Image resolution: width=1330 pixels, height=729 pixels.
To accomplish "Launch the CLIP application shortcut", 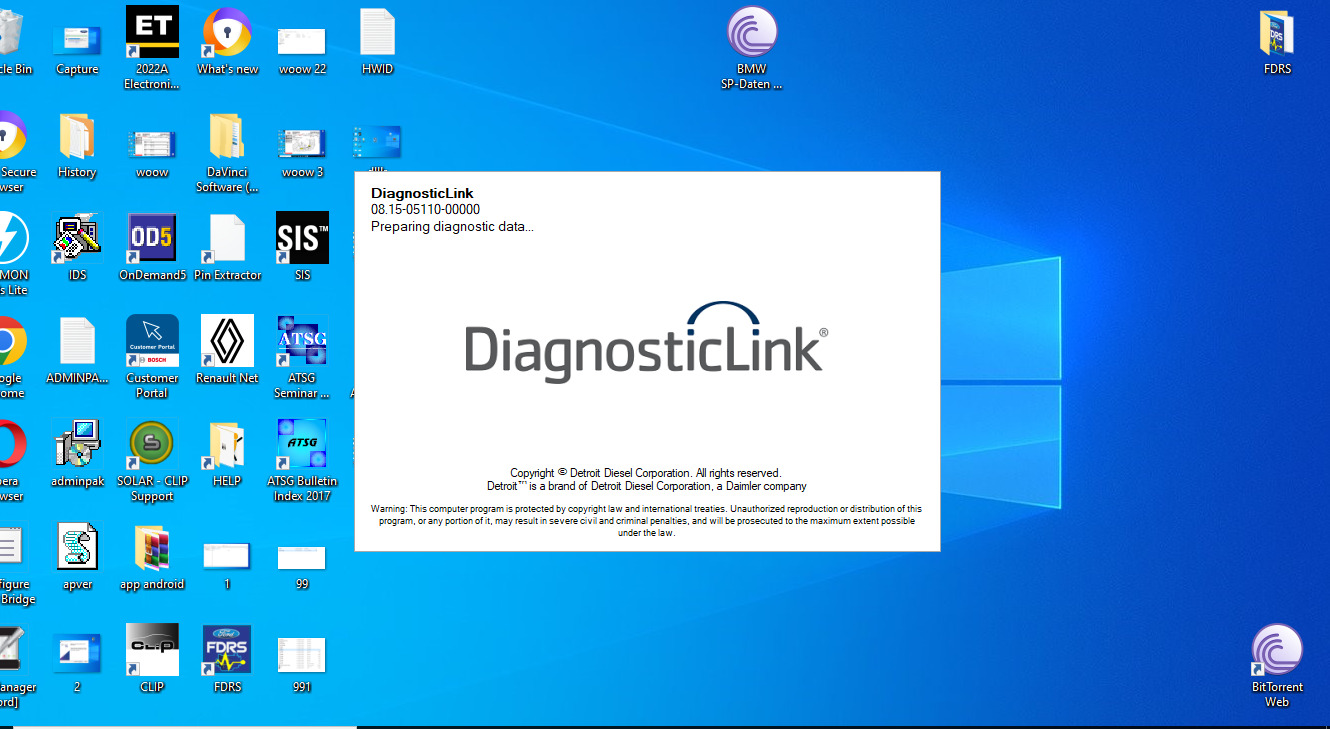I will point(152,657).
